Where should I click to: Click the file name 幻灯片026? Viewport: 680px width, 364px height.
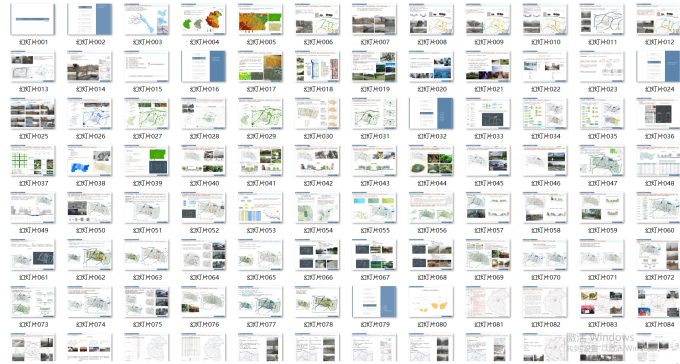point(90,136)
